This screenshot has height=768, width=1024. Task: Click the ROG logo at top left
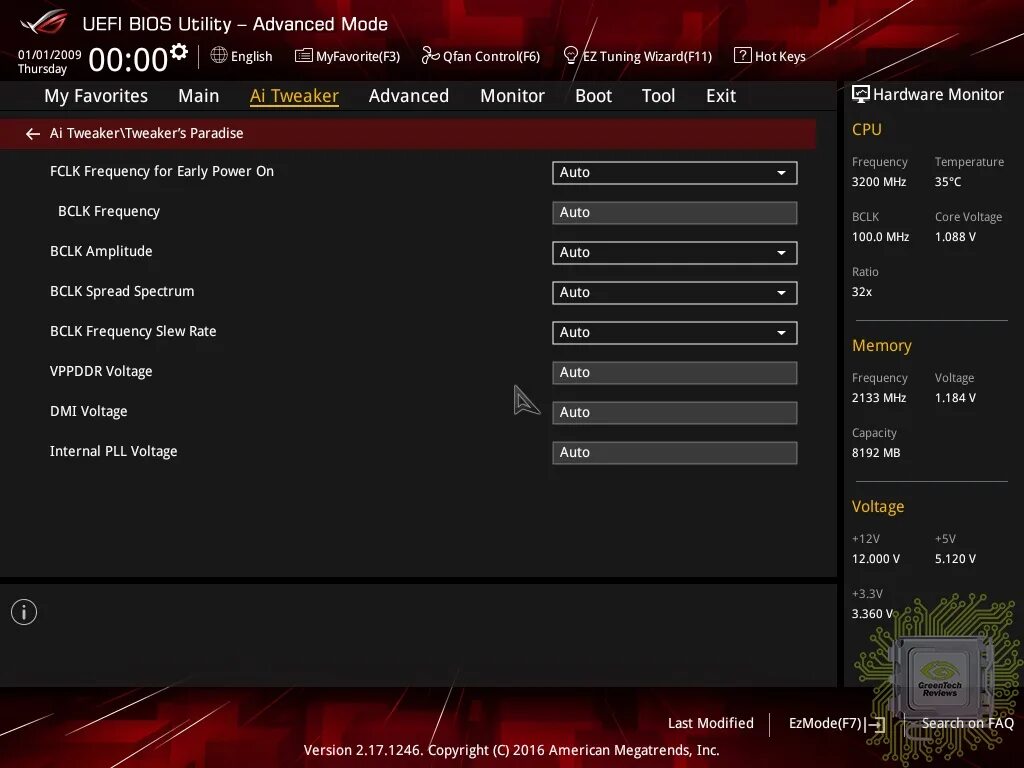pyautogui.click(x=44, y=22)
